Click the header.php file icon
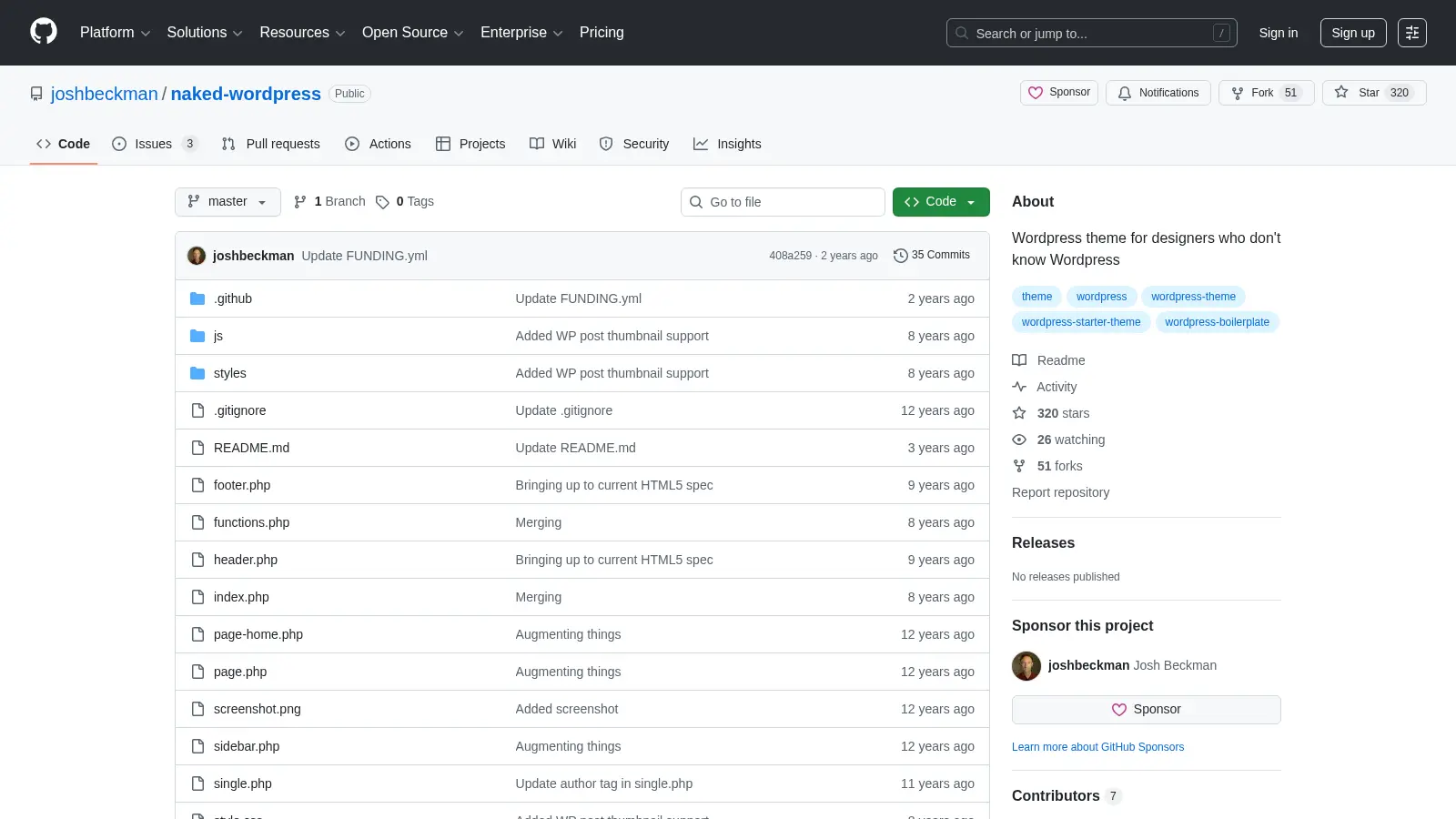This screenshot has width=1456, height=819. pyautogui.click(x=197, y=560)
